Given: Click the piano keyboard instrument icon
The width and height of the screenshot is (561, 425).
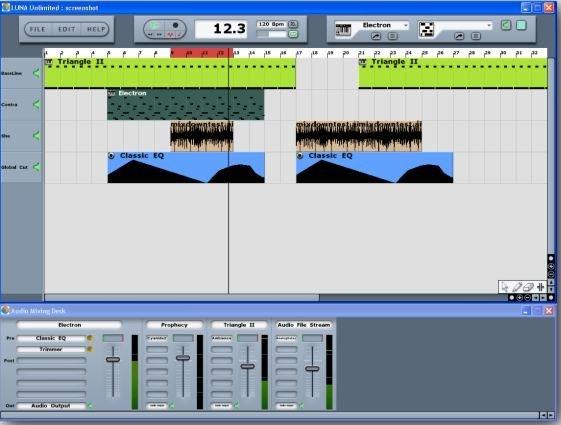Looking at the screenshot, I should (x=343, y=30).
